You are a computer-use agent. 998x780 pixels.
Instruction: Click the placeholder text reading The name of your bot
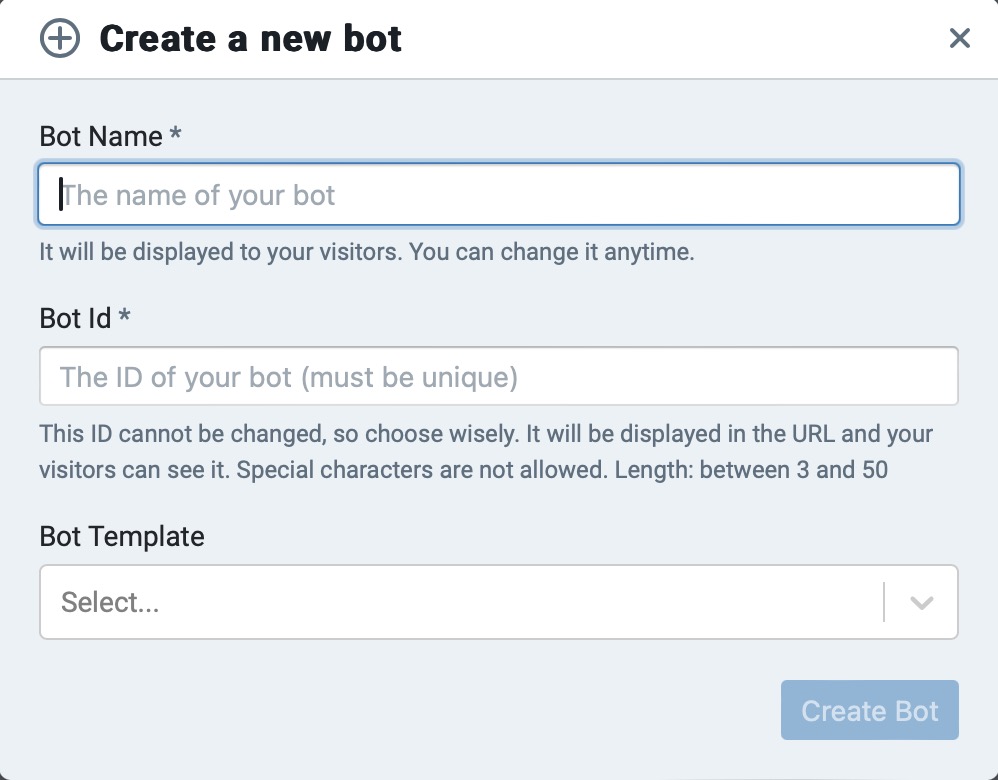(196, 194)
